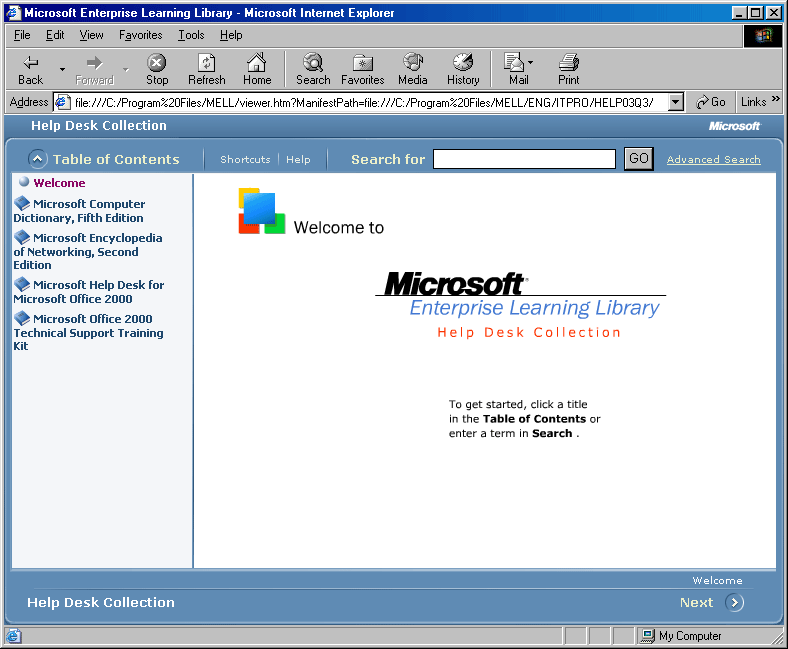Click the Print toolbar icon
Screen dimensions: 788x649
569,62
